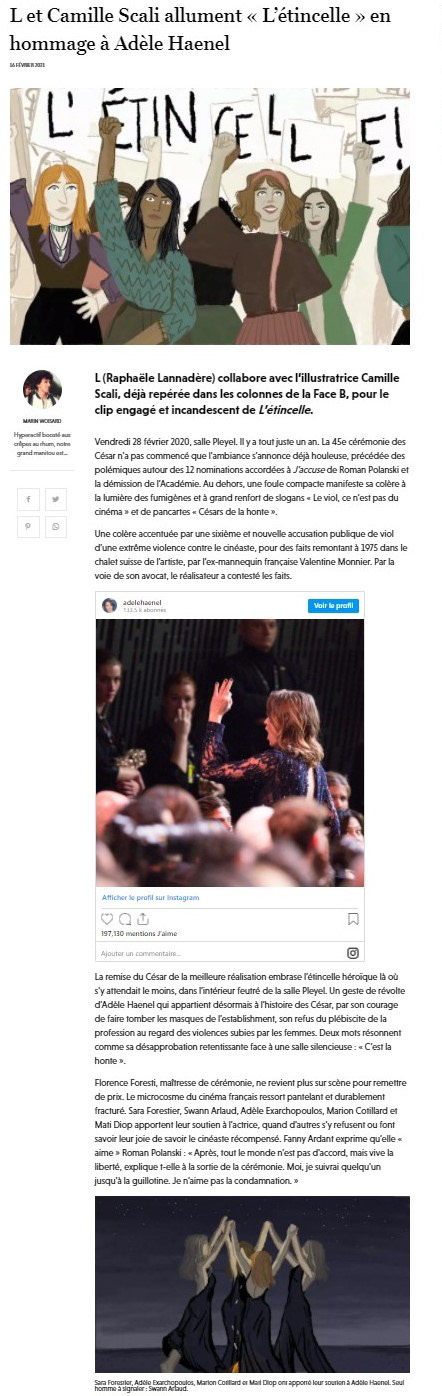Click the author's round profile photo
442x1396 pixels.
pyautogui.click(x=42, y=390)
